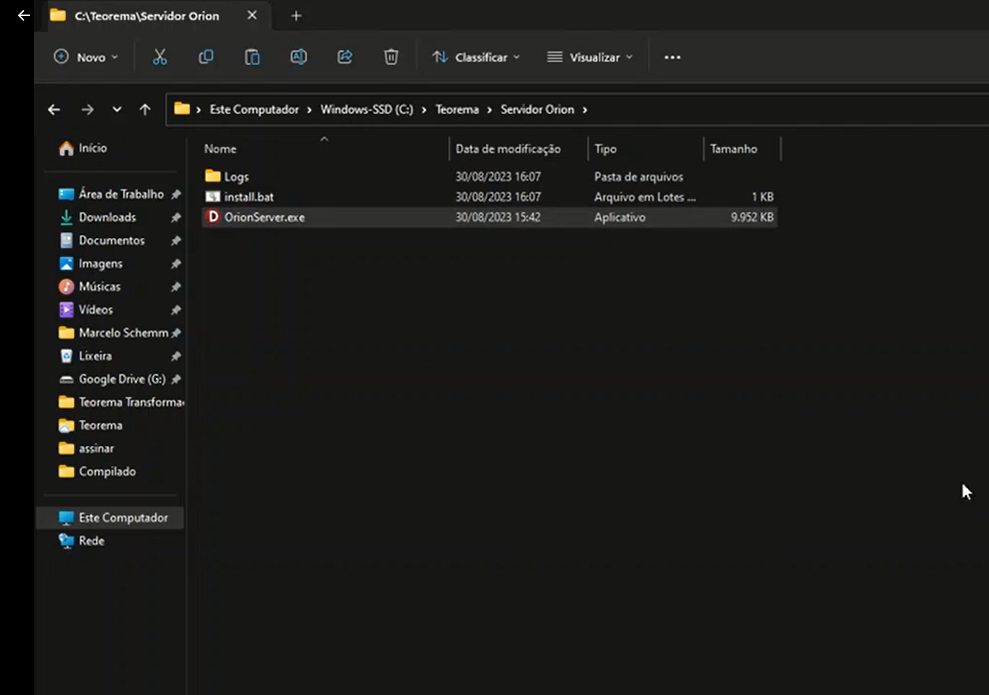989x695 pixels.
Task: Open Vídeos in the sidebar
Action: pos(86,310)
